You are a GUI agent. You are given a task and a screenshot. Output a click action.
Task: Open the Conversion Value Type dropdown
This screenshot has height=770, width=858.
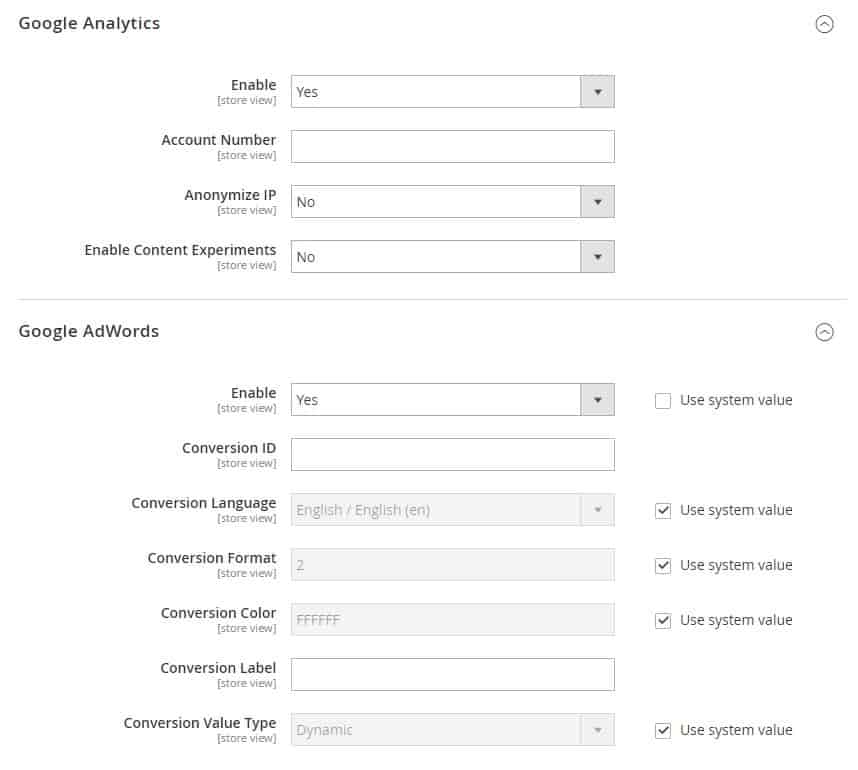point(453,730)
